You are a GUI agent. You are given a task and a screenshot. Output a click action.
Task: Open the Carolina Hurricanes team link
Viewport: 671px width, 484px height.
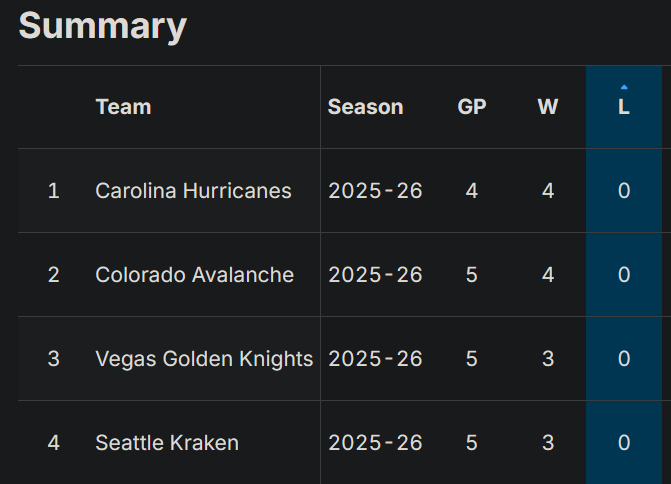tap(193, 190)
